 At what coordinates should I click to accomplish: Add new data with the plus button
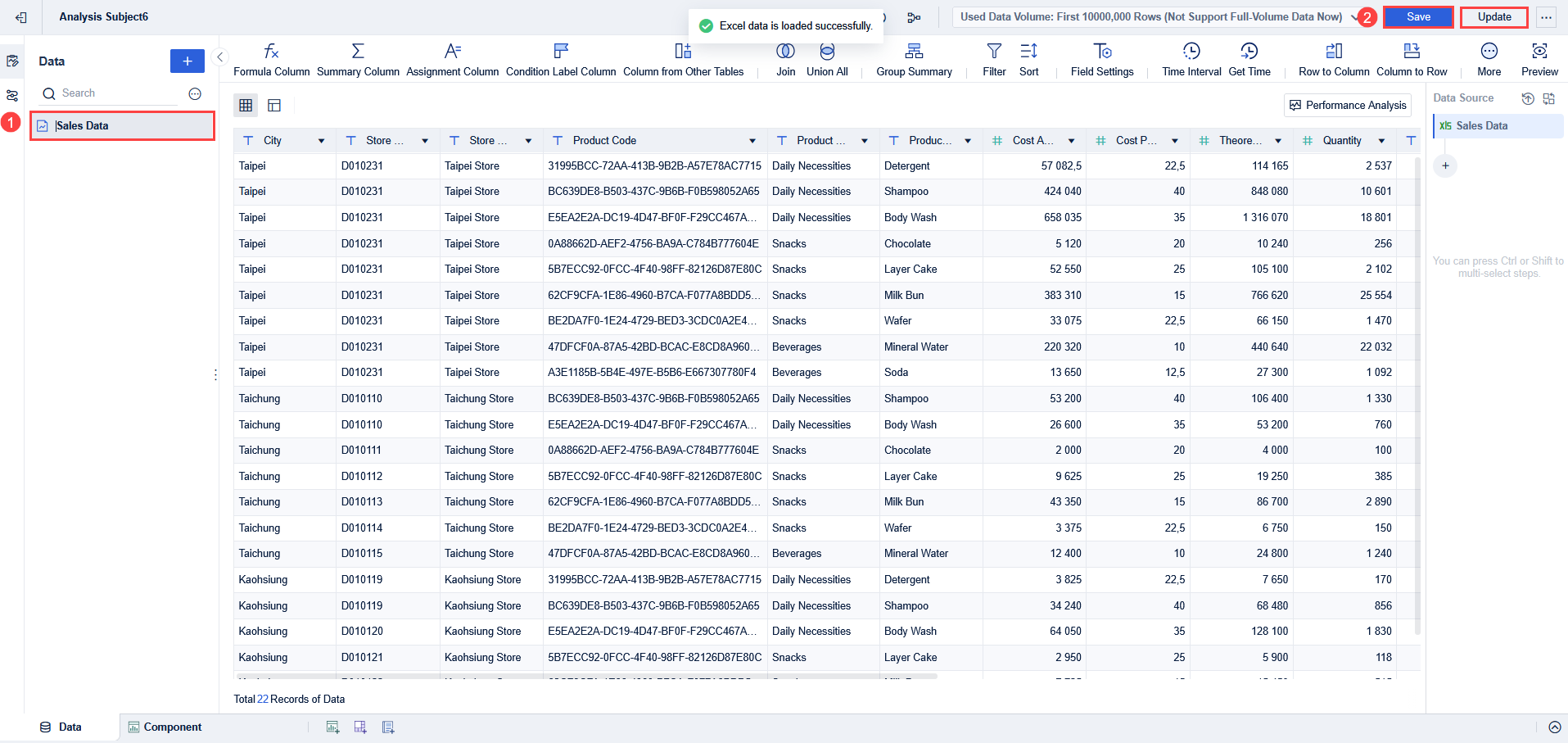[188, 61]
